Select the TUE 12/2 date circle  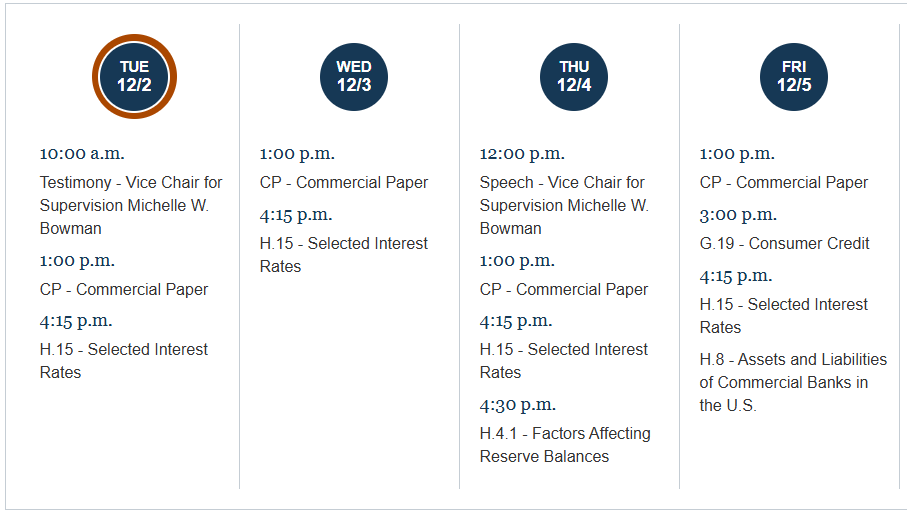pos(134,77)
